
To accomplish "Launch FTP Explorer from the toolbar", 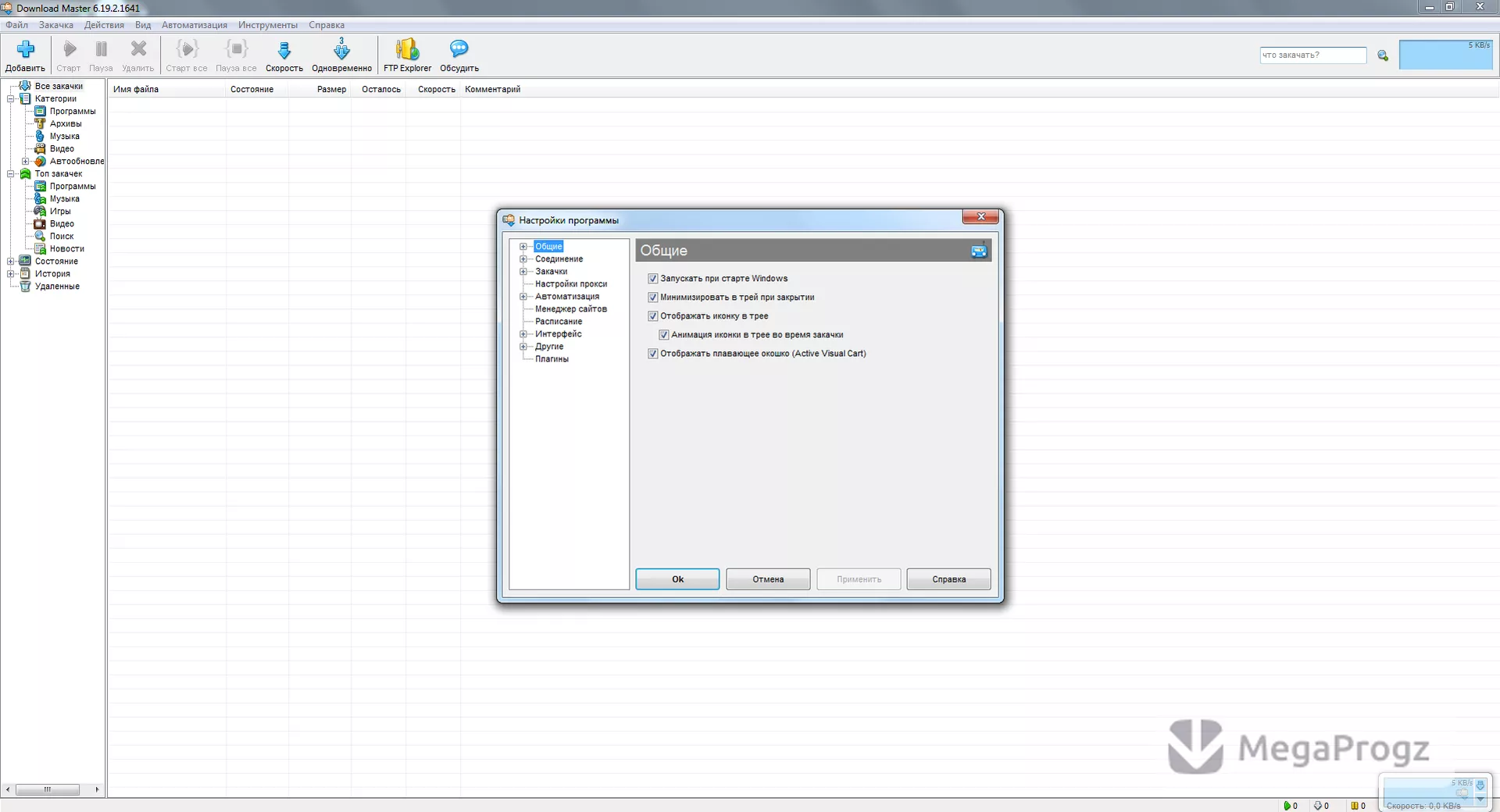I will (407, 49).
